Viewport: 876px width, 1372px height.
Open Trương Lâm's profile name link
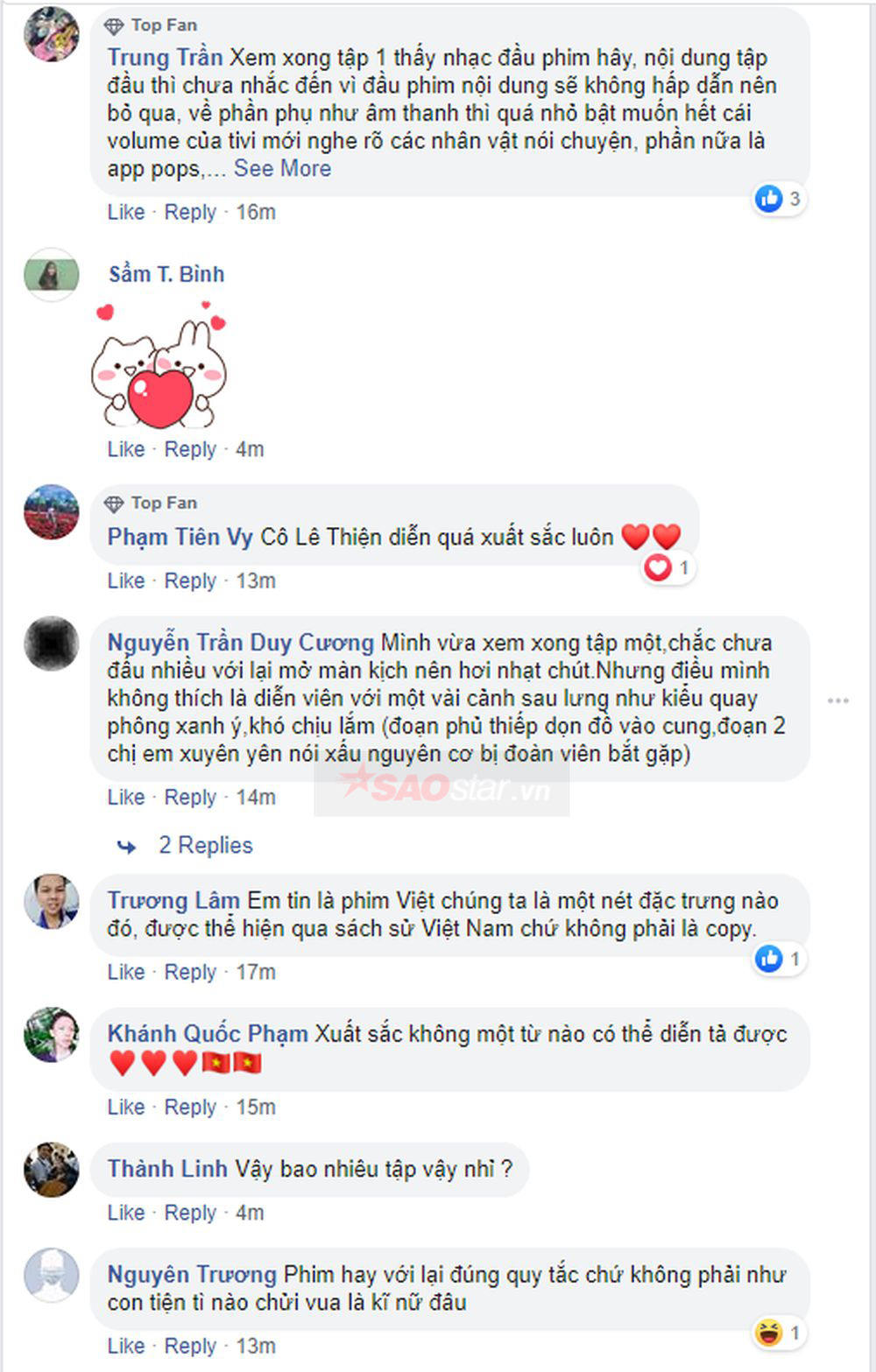(173, 900)
